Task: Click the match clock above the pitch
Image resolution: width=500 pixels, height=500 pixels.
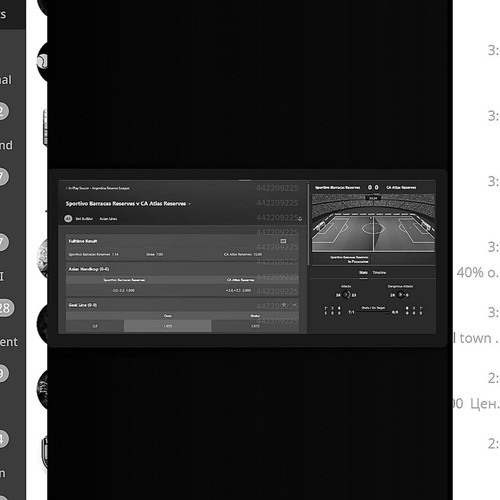Action: click(373, 198)
